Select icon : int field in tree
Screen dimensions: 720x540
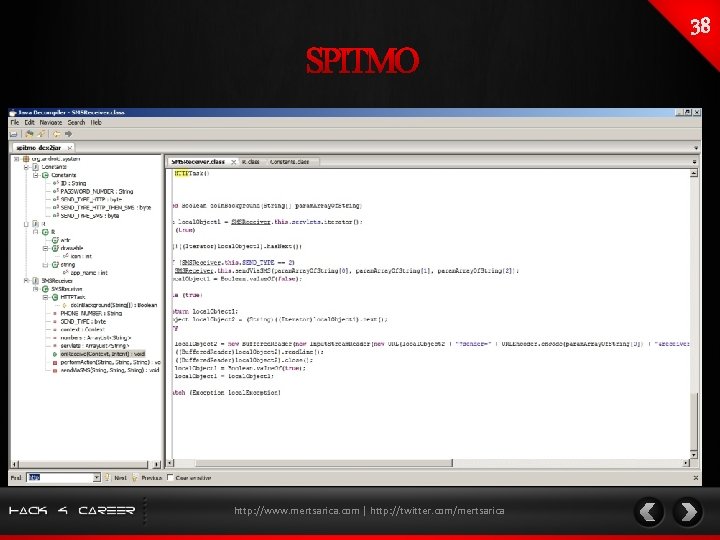coord(81,256)
